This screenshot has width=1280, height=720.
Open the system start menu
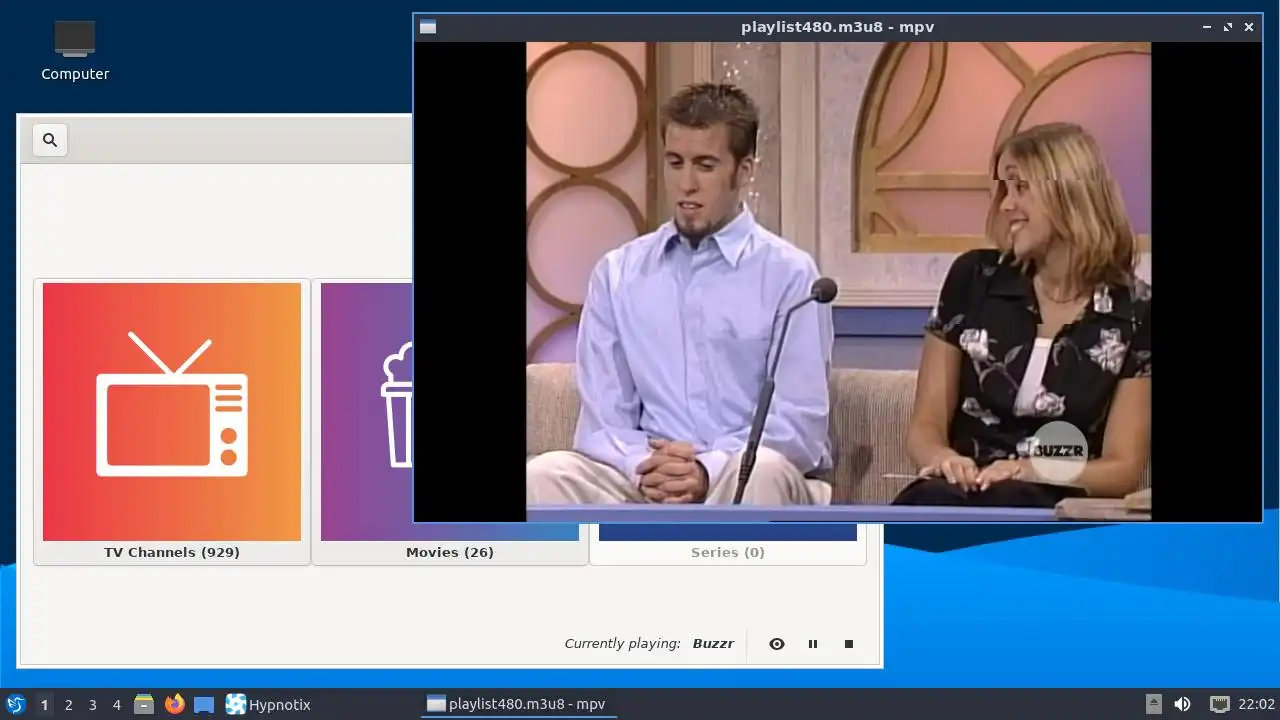click(15, 704)
